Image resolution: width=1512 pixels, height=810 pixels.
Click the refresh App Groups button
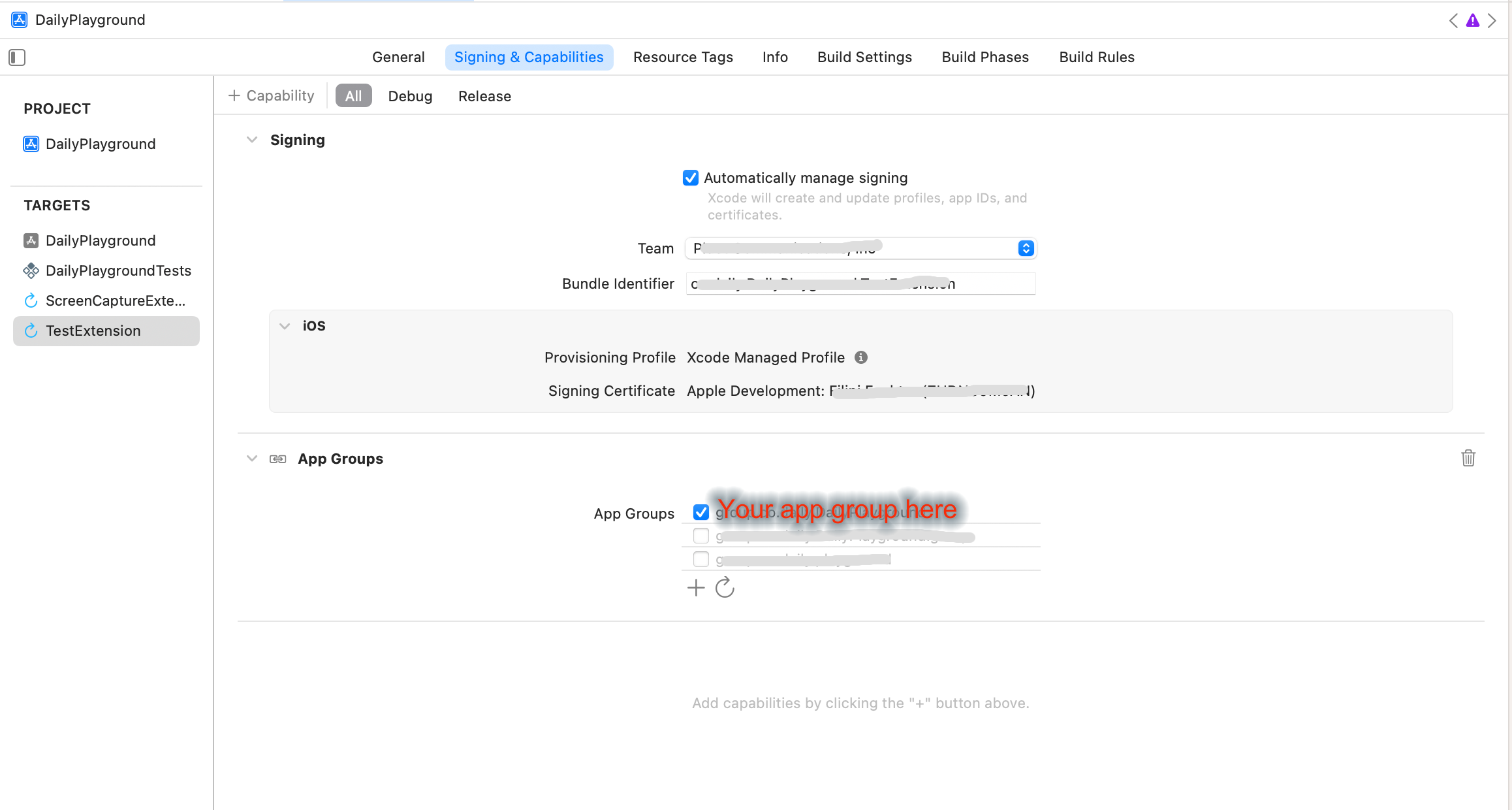click(x=724, y=587)
